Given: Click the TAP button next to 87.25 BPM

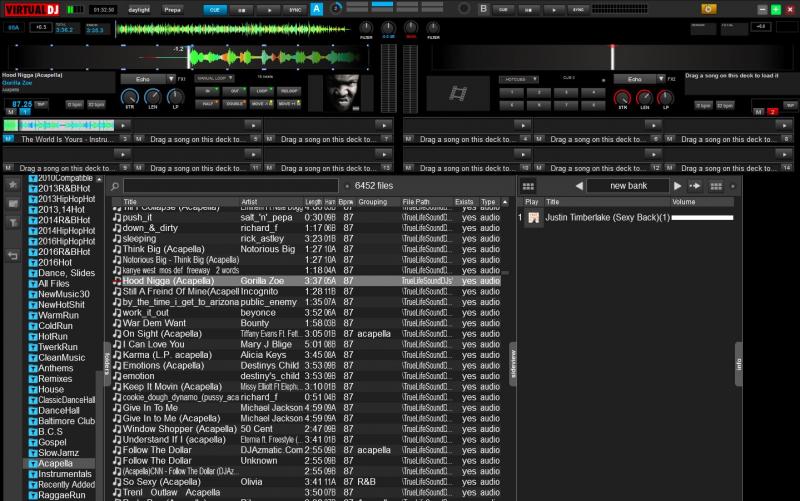Looking at the screenshot, I should click(x=42, y=104).
